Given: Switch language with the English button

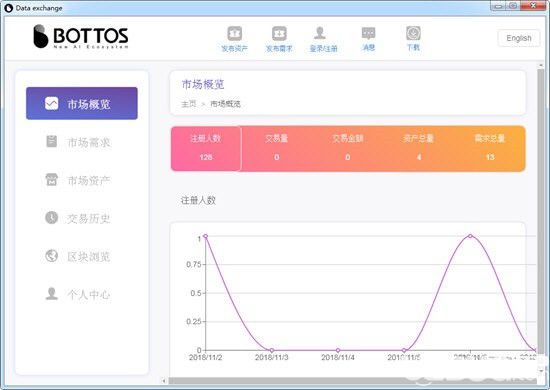Looking at the screenshot, I should (x=519, y=38).
